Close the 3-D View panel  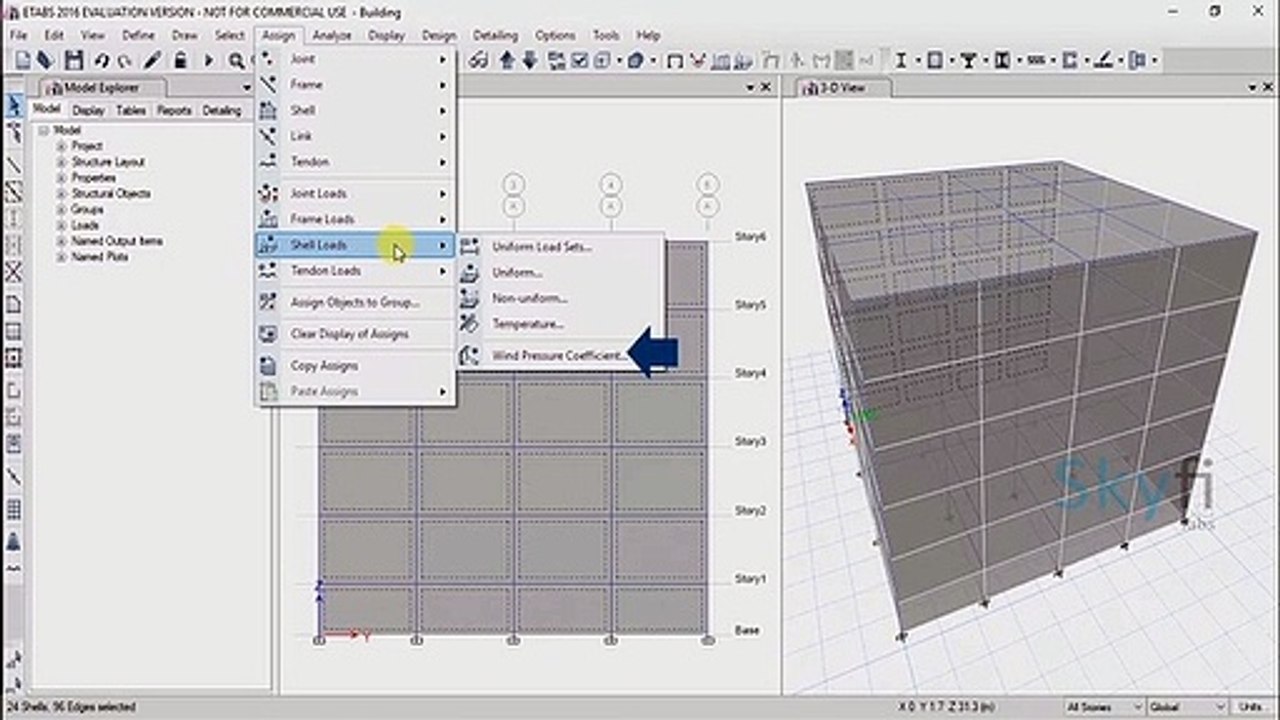[x=1267, y=88]
